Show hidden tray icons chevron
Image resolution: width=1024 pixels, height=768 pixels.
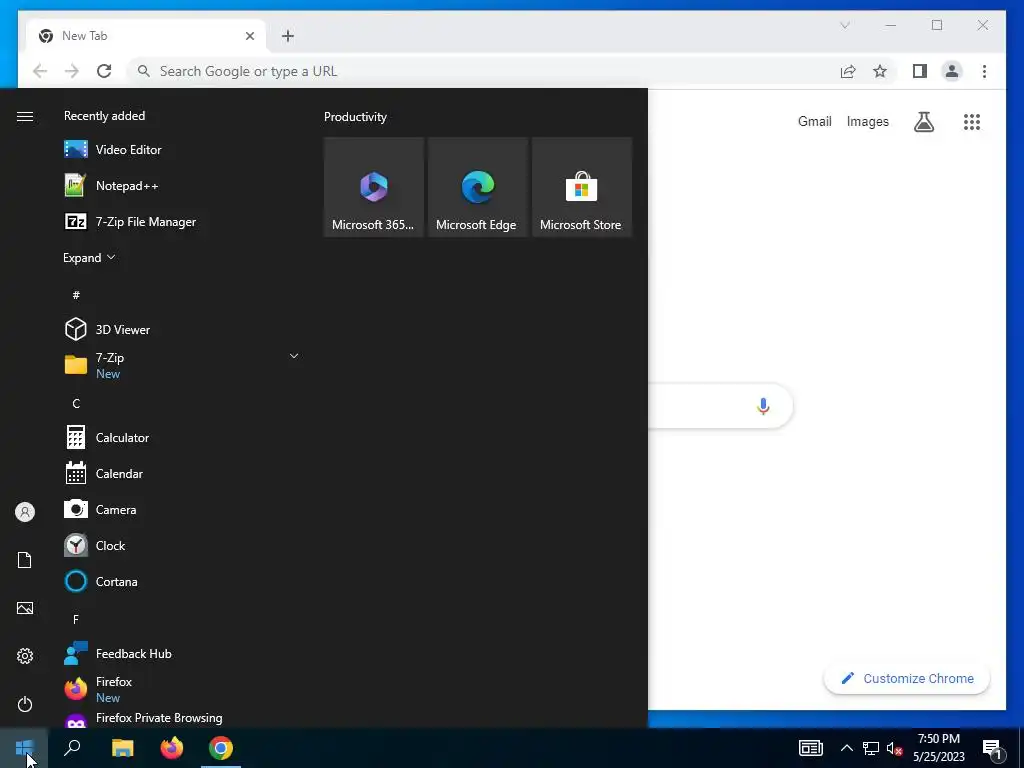coord(846,748)
